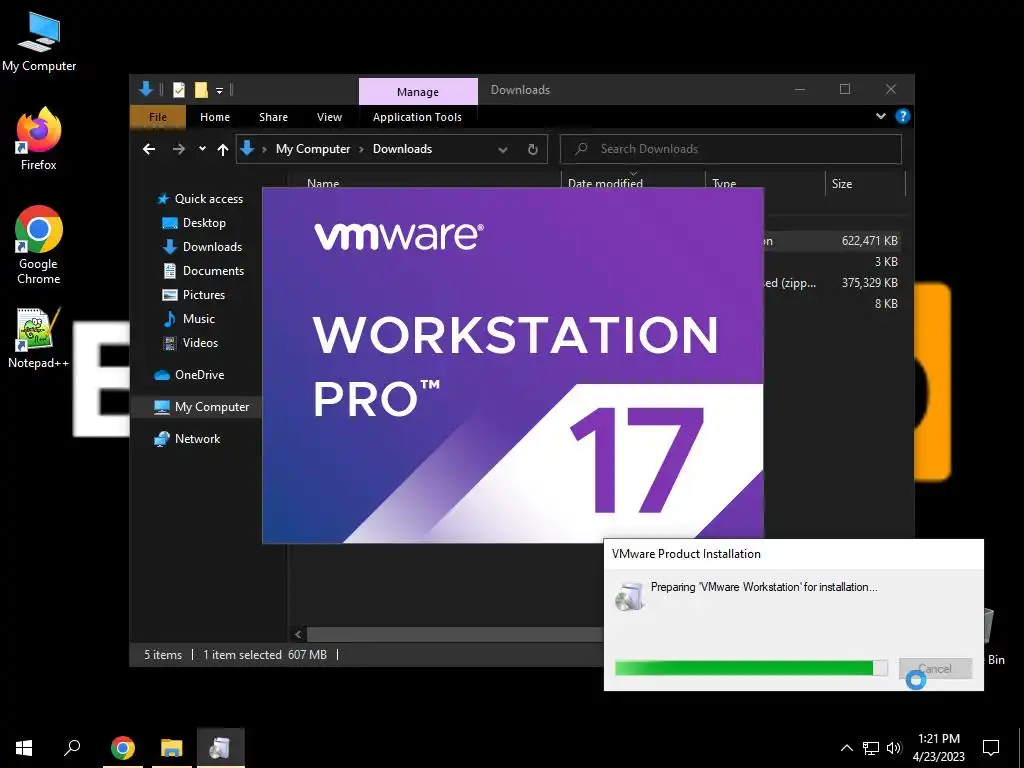Open Music in the navigation pane
The width and height of the screenshot is (1024, 768).
189,319
